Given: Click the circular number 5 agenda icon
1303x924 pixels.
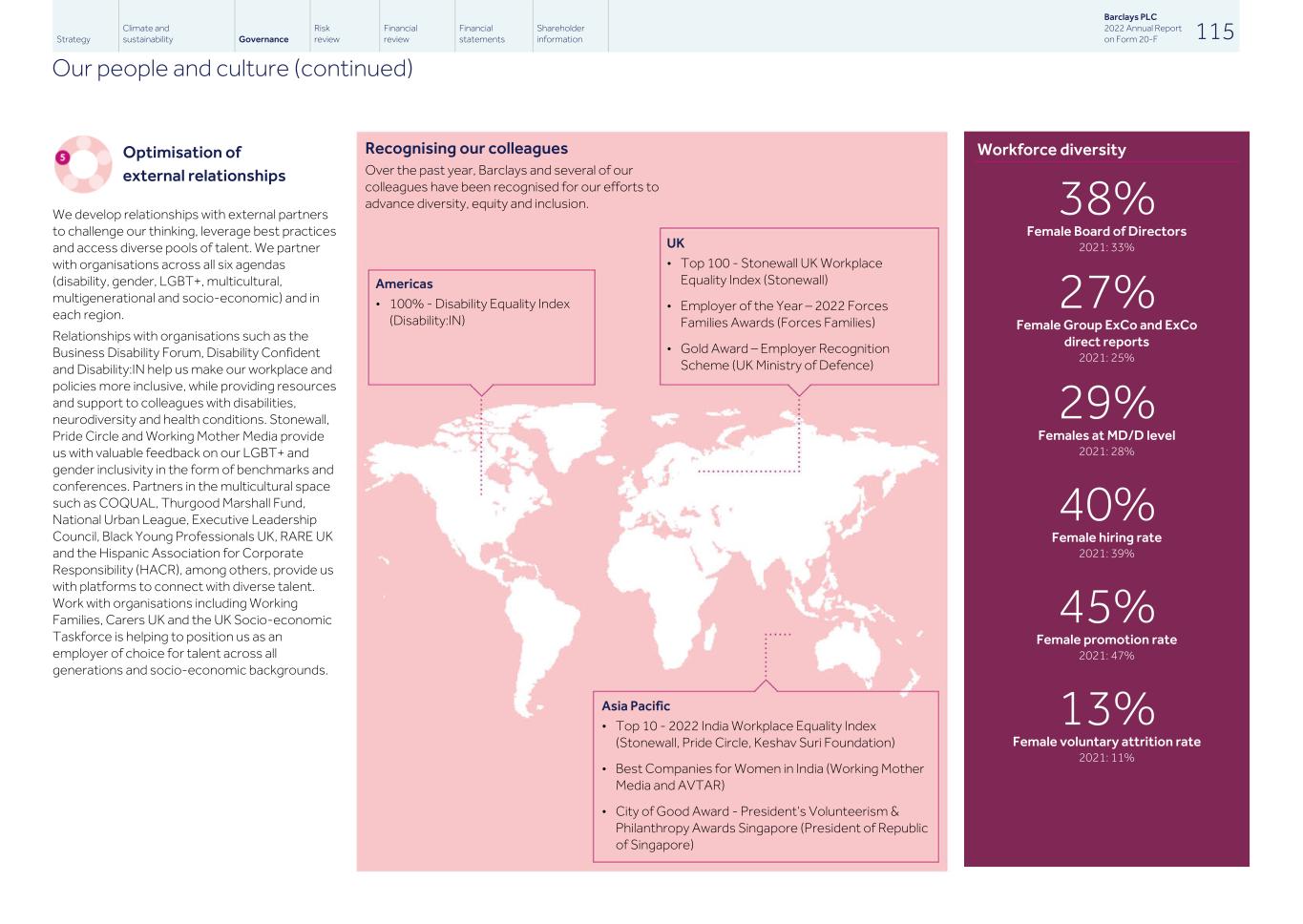Looking at the screenshot, I should 84,164.
